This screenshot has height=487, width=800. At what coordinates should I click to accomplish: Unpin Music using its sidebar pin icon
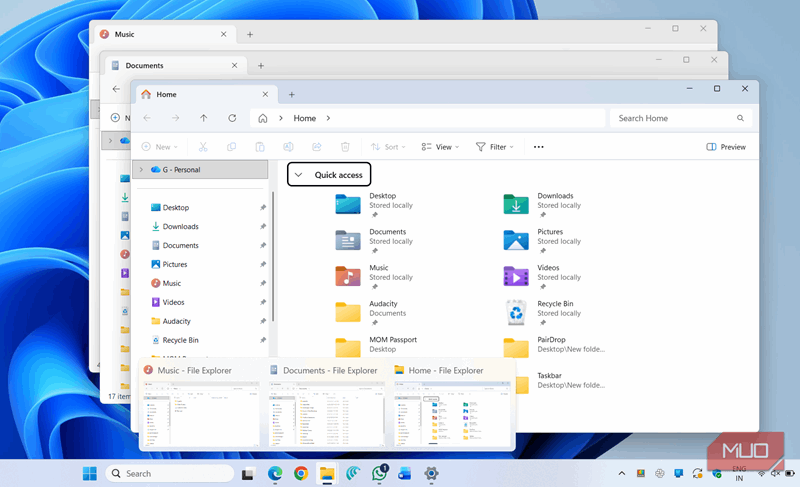(x=262, y=283)
